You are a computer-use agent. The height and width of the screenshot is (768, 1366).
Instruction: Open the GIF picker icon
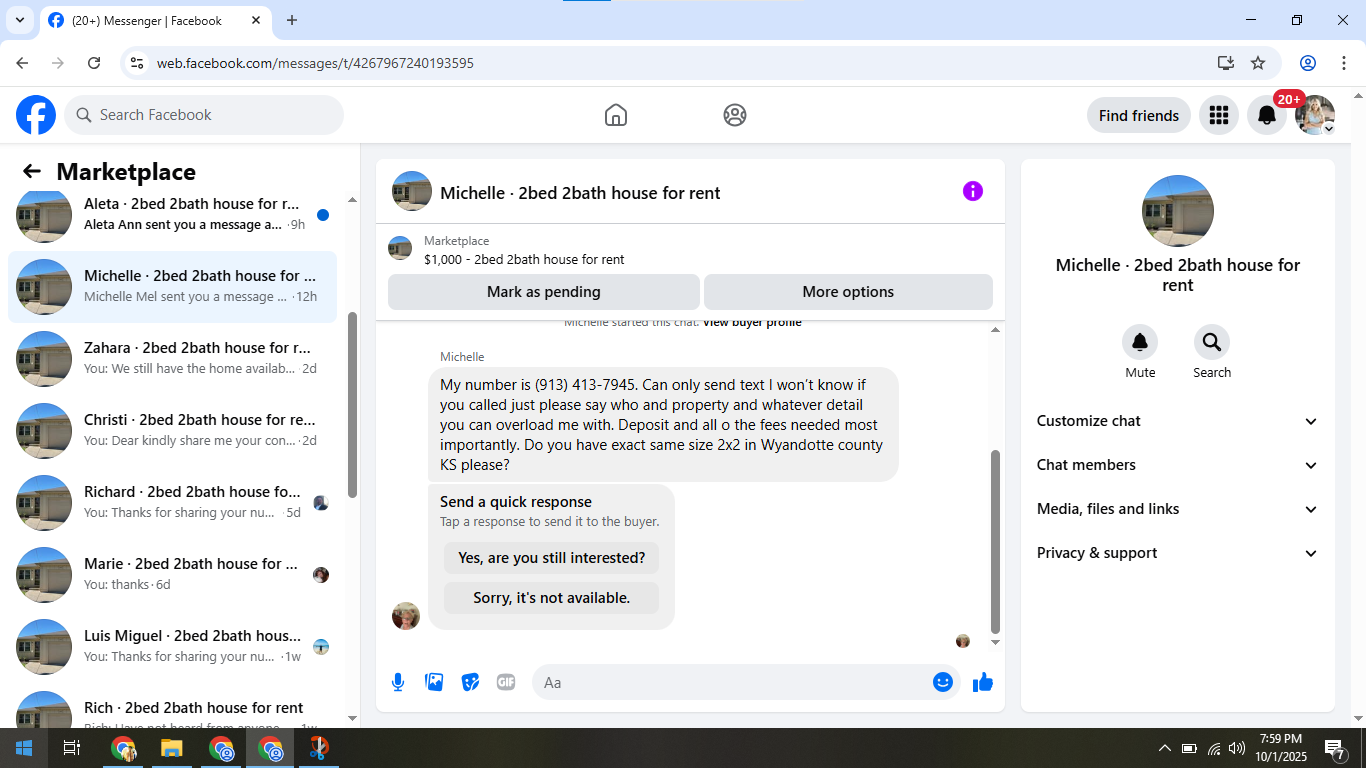tap(506, 682)
